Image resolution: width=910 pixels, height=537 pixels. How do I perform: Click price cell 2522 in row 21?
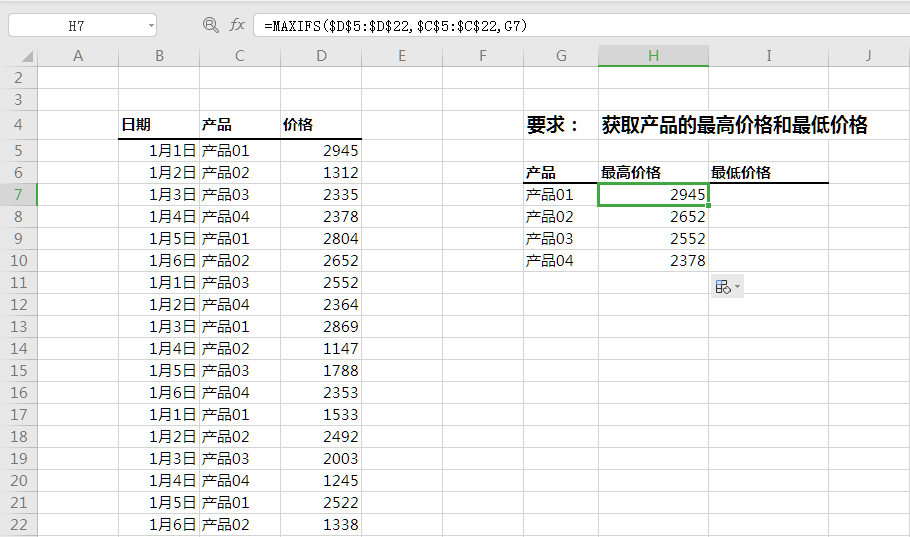[x=321, y=503]
